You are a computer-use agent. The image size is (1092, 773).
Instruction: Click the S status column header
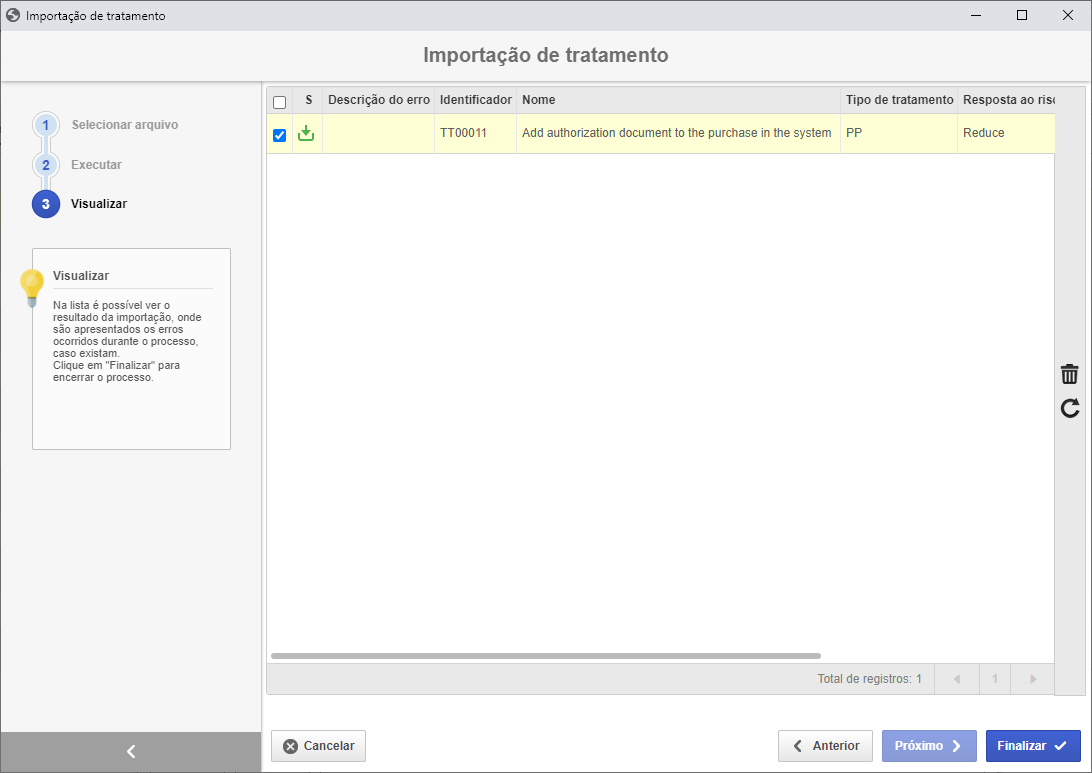pos(309,100)
